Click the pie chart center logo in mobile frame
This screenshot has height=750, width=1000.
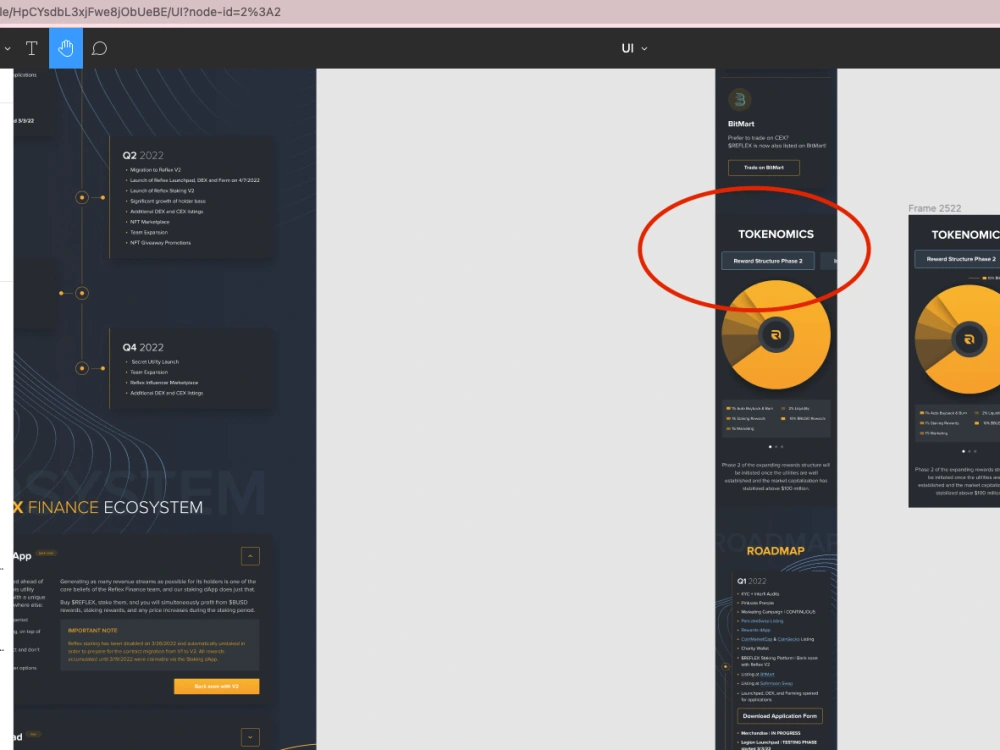pos(776,335)
